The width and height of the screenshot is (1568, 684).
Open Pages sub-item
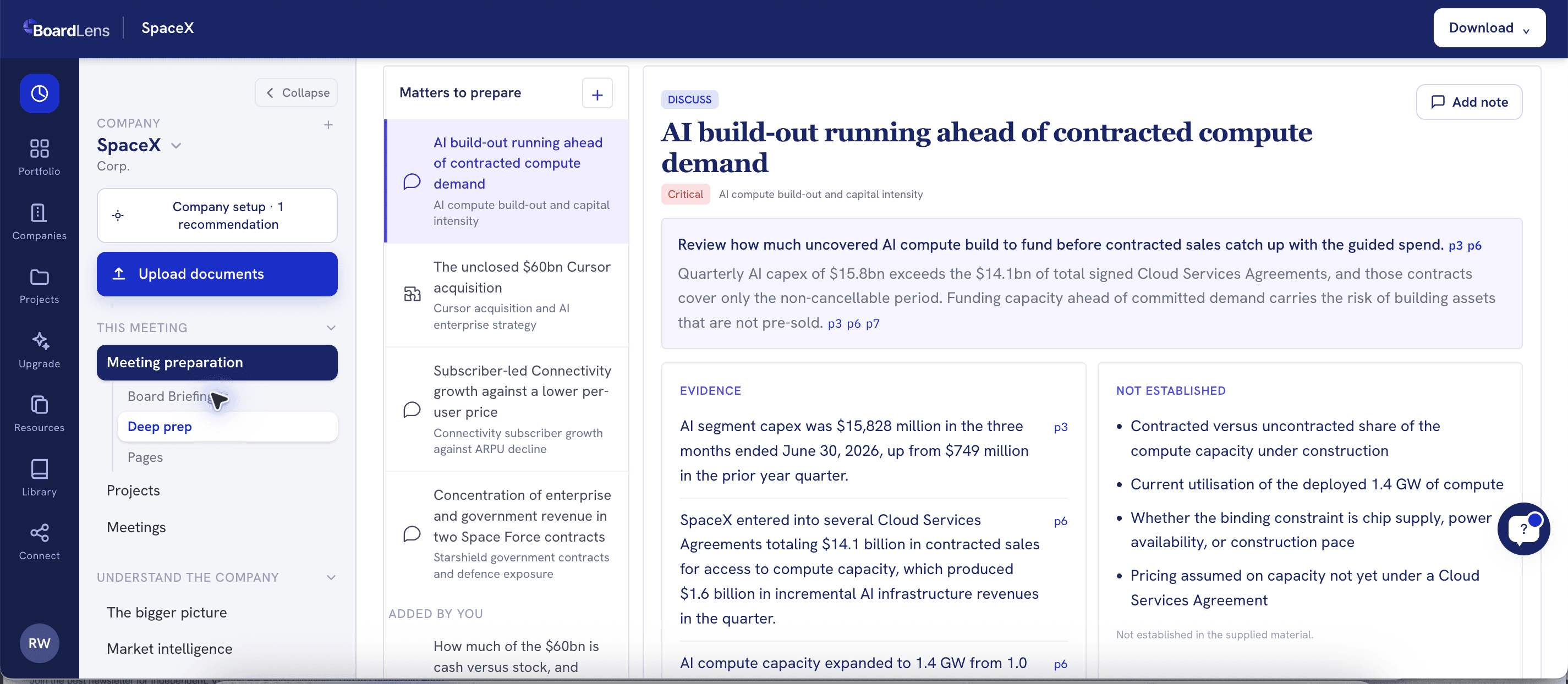pyautogui.click(x=145, y=457)
